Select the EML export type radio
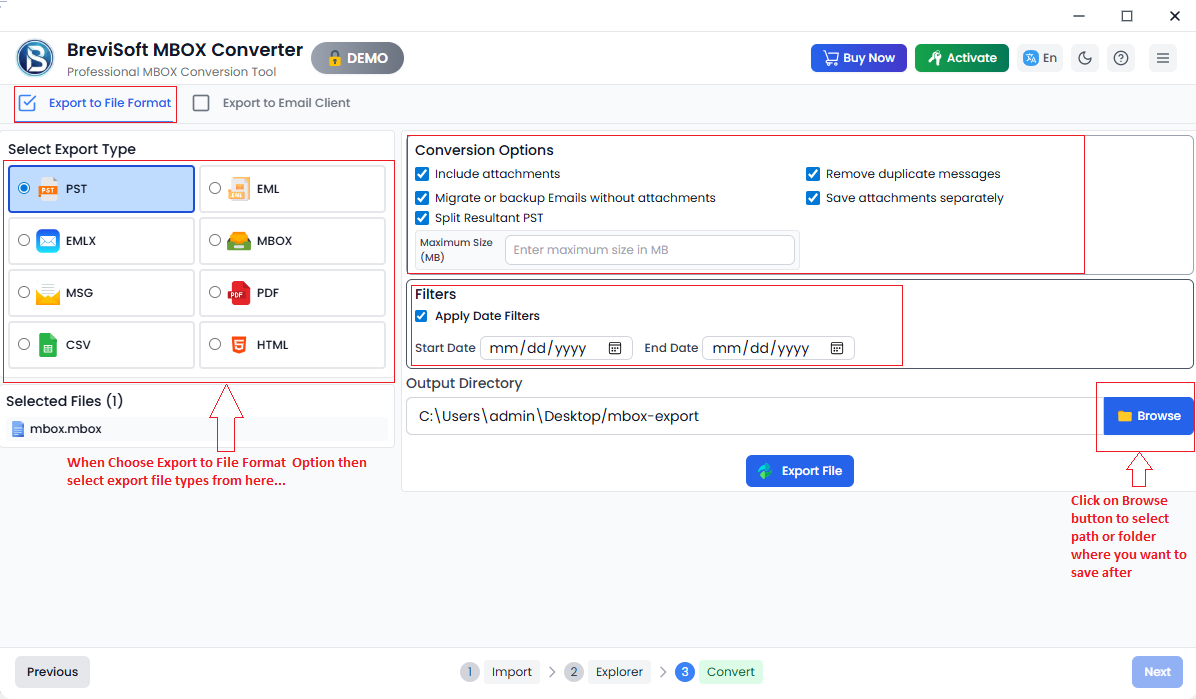Screen dimensions: 1196x699 (215, 188)
